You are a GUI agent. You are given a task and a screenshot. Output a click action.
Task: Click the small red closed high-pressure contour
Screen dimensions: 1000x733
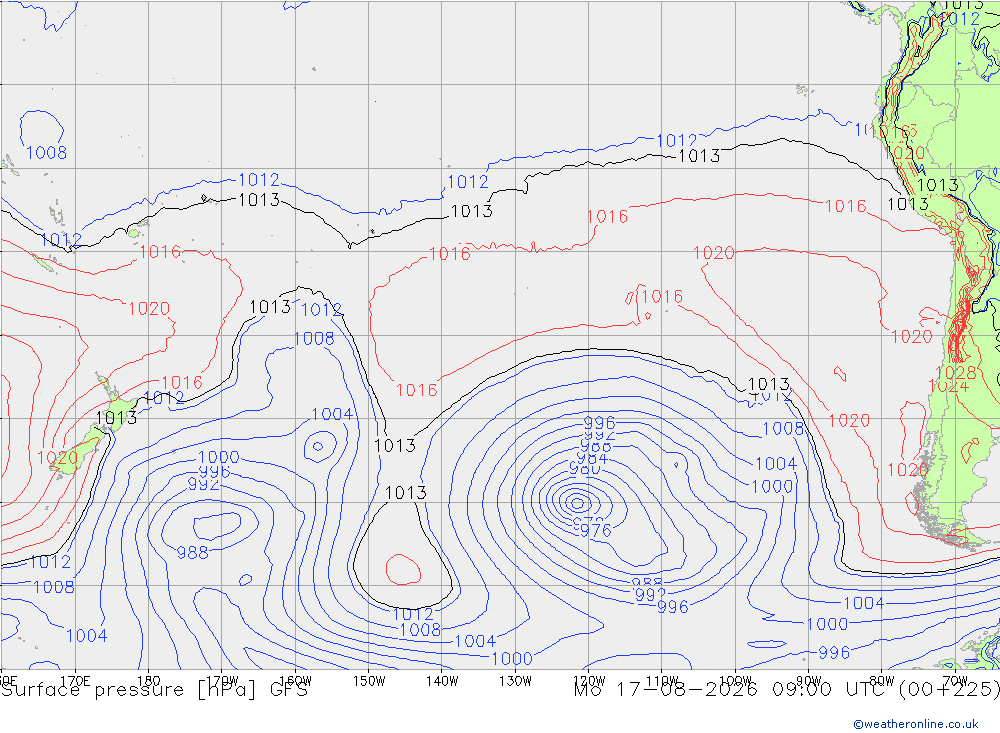click(x=403, y=569)
